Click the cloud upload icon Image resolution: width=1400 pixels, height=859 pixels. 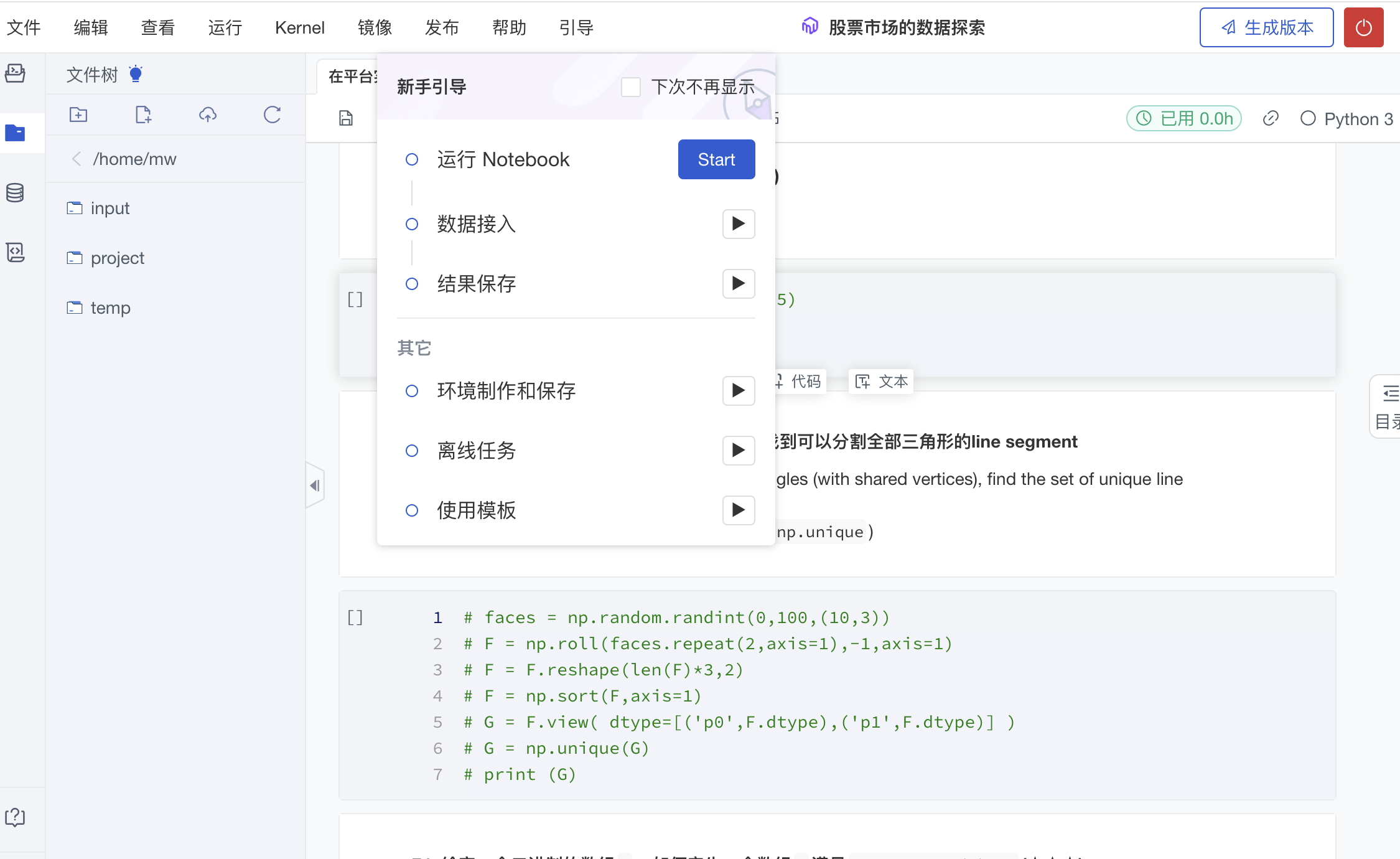point(208,115)
